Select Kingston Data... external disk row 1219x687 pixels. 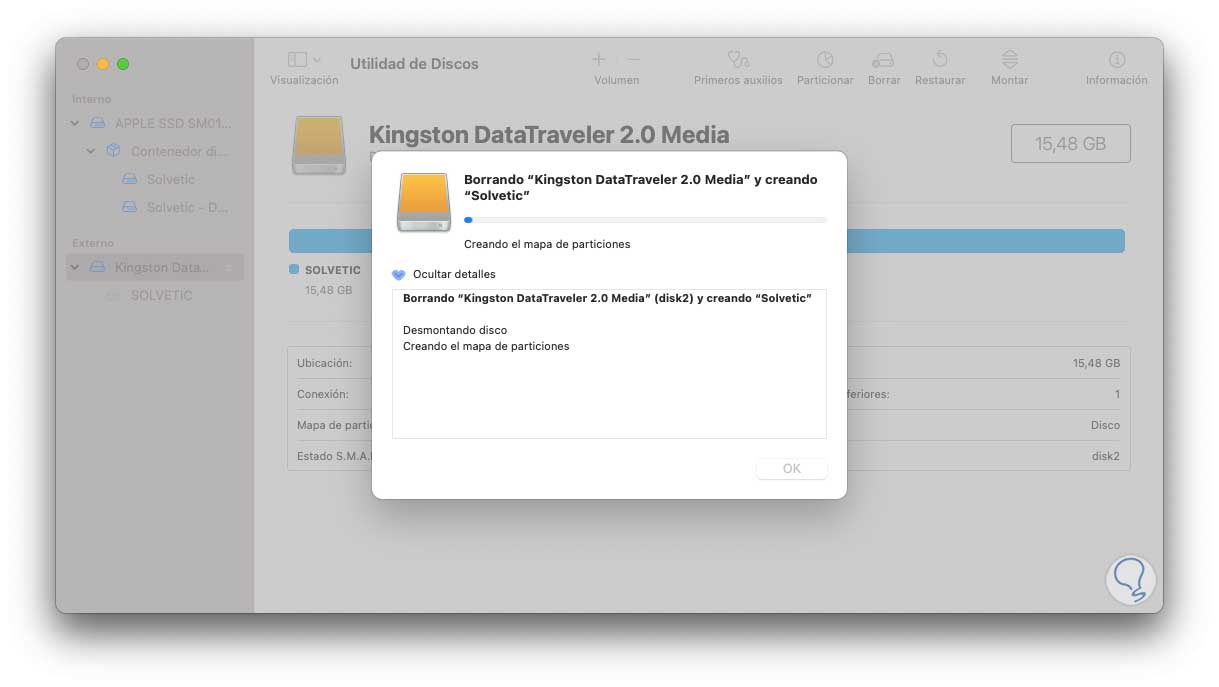155,267
